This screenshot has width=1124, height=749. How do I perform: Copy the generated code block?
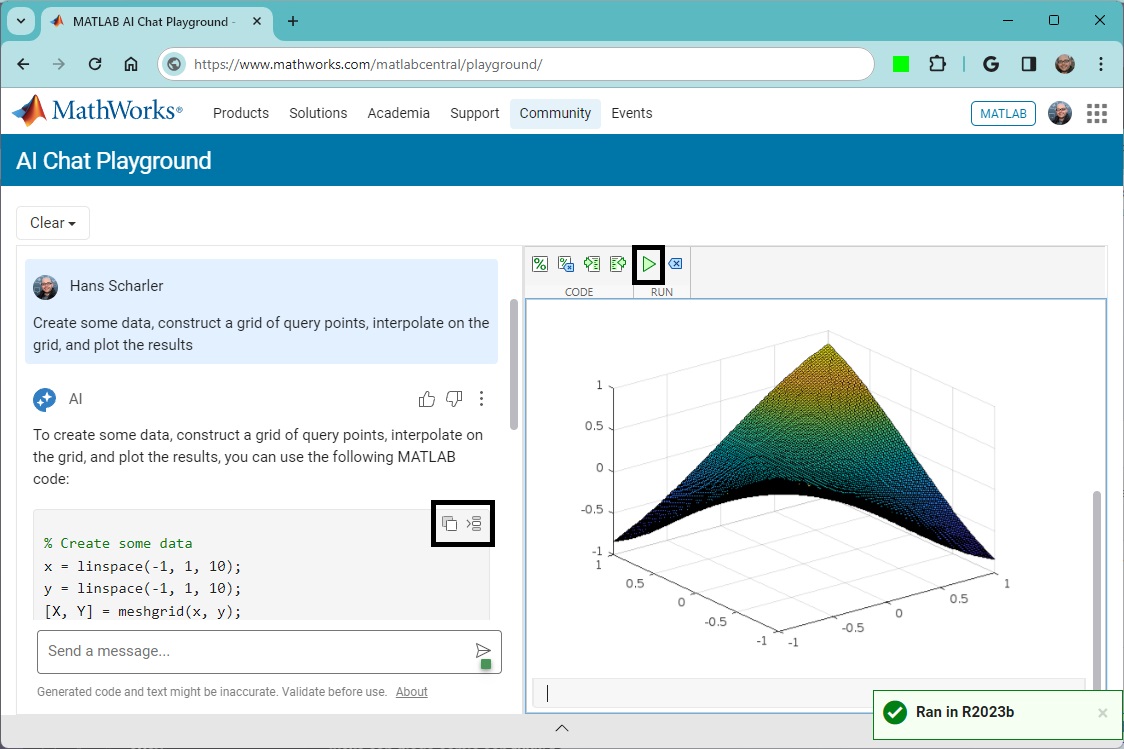[x=450, y=523]
